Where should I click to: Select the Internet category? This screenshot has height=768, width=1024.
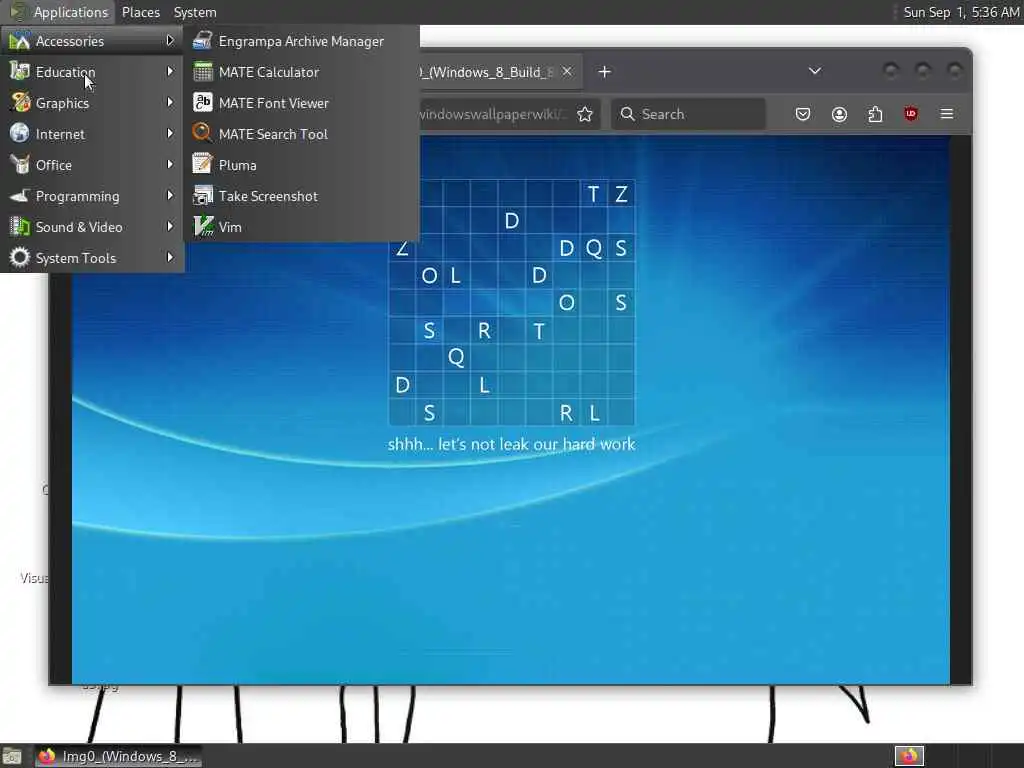[x=92, y=134]
